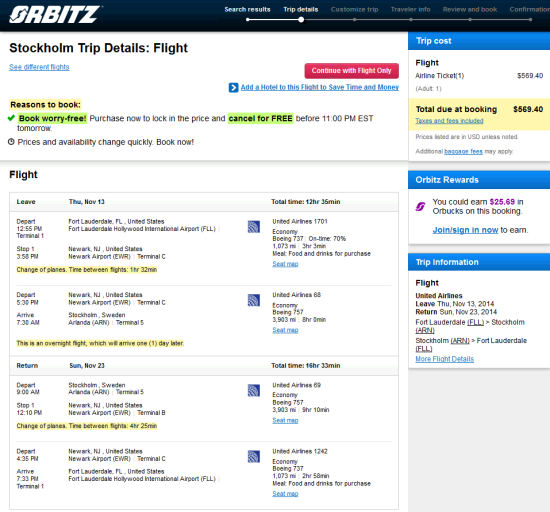Viewport: 550px width, 512px height.
Task: Open the Add a Hotel to this Flight link
Action: (320, 87)
